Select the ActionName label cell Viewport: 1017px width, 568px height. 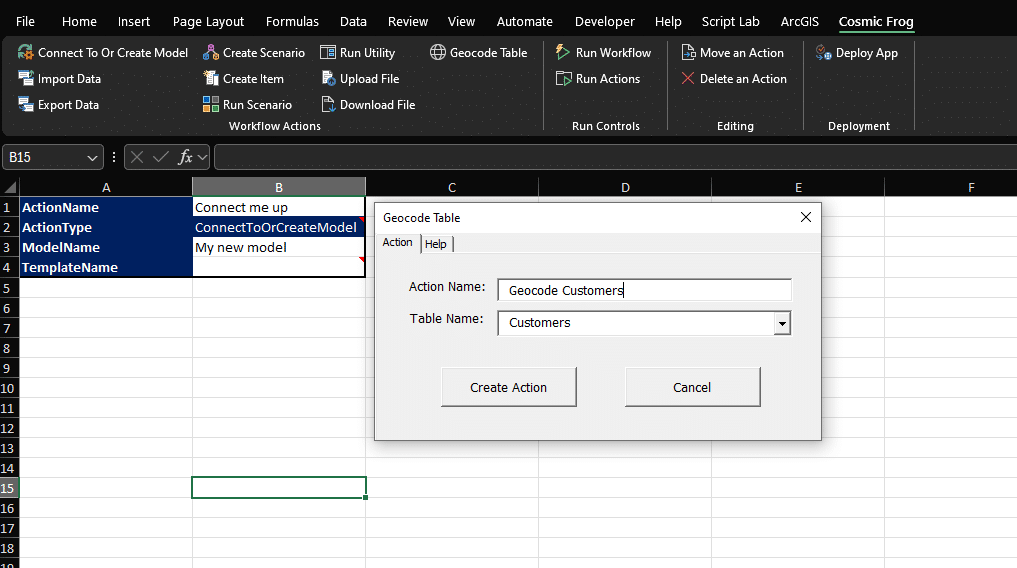click(106, 207)
